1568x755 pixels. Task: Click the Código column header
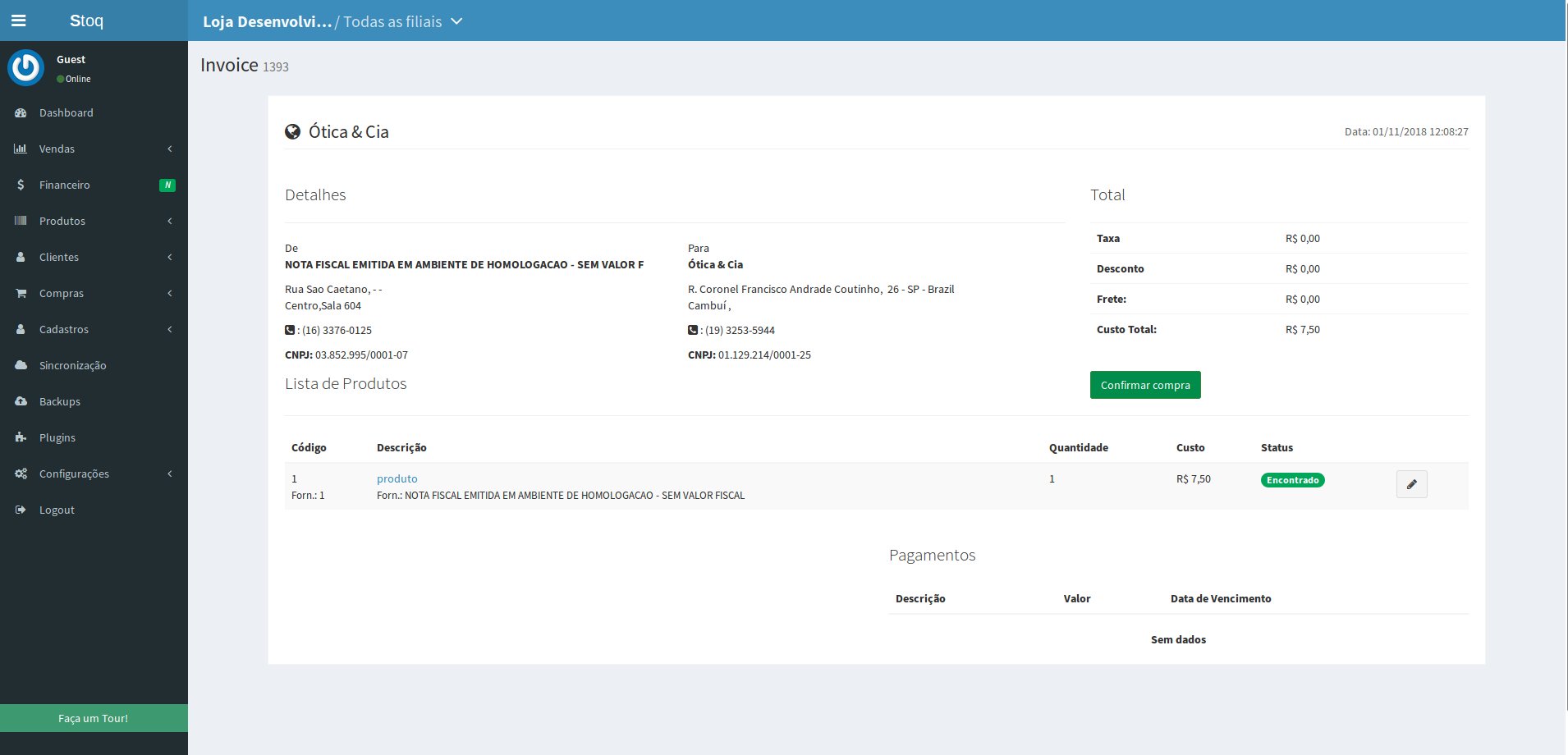click(x=309, y=447)
